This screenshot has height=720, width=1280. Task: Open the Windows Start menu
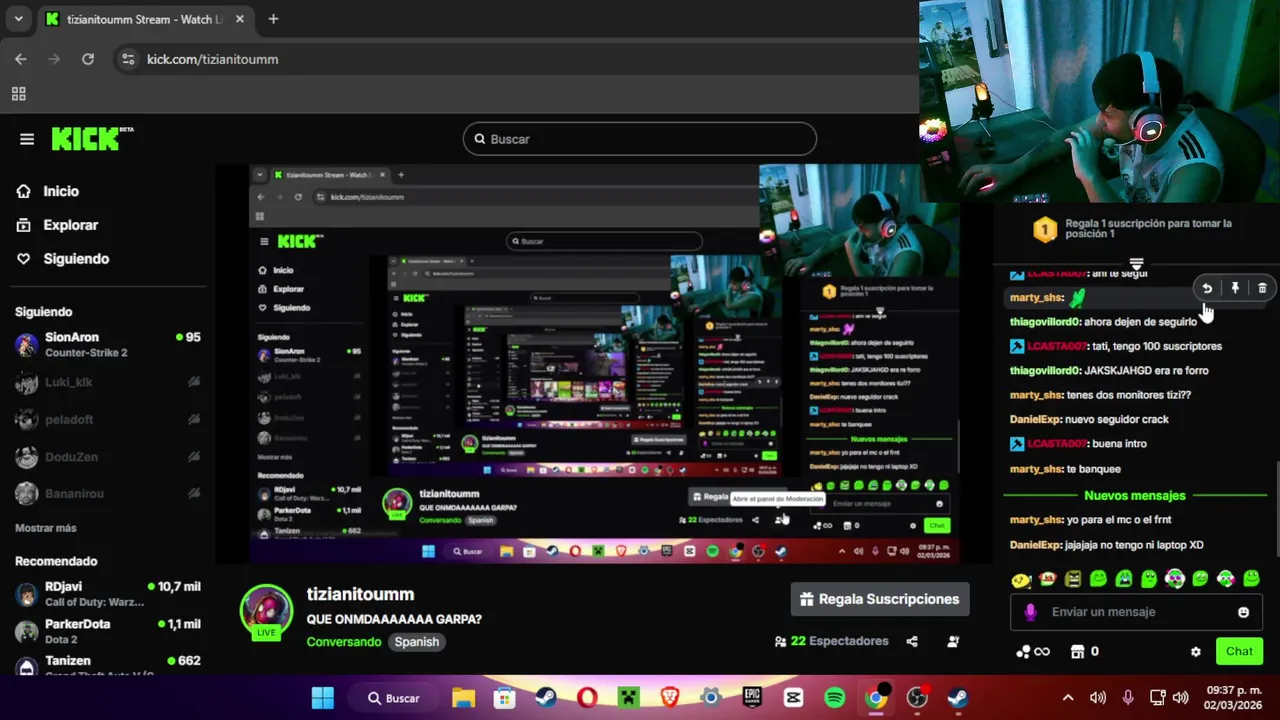(x=323, y=698)
